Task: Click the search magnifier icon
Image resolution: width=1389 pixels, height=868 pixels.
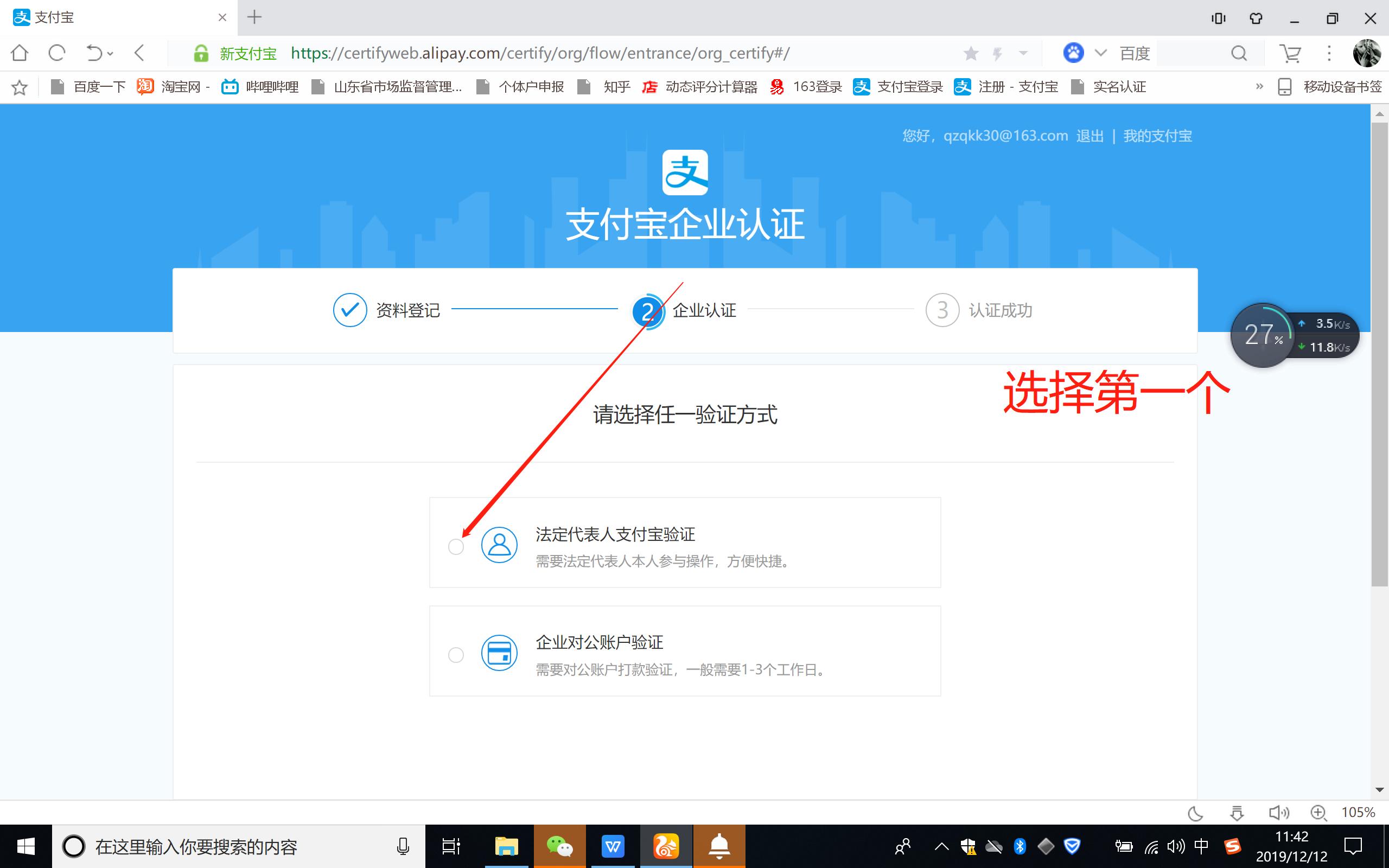Action: click(1239, 53)
